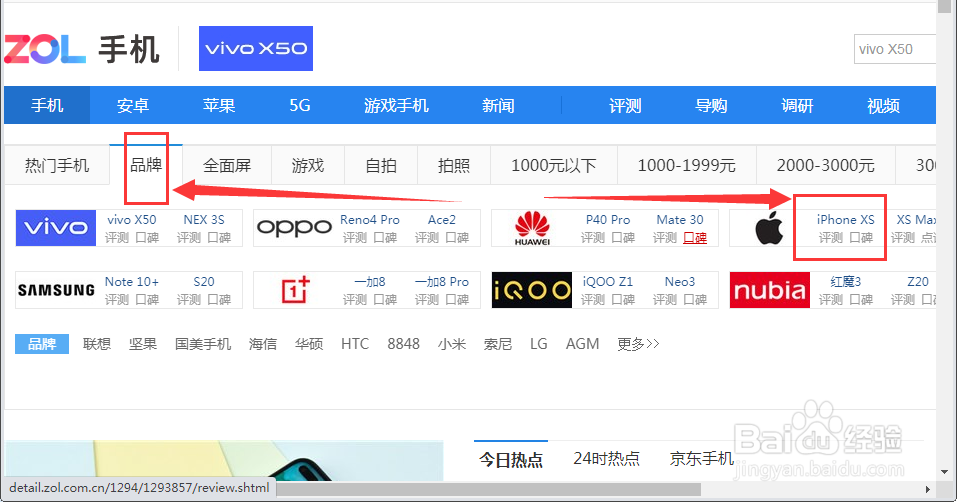Open the 小米 brand link
Screen dimensions: 957x502
click(x=452, y=344)
